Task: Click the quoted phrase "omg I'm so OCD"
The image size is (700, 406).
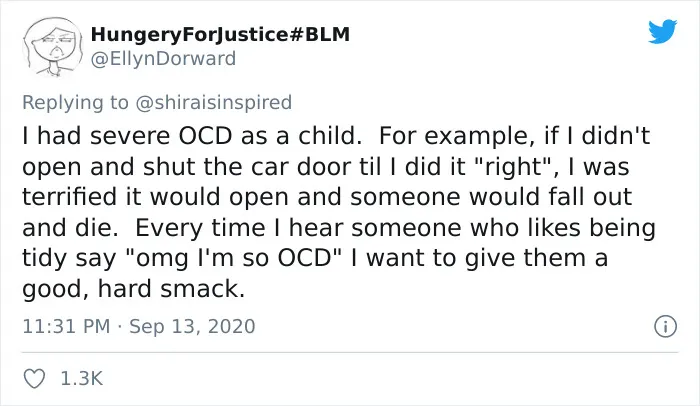Action: point(234,258)
